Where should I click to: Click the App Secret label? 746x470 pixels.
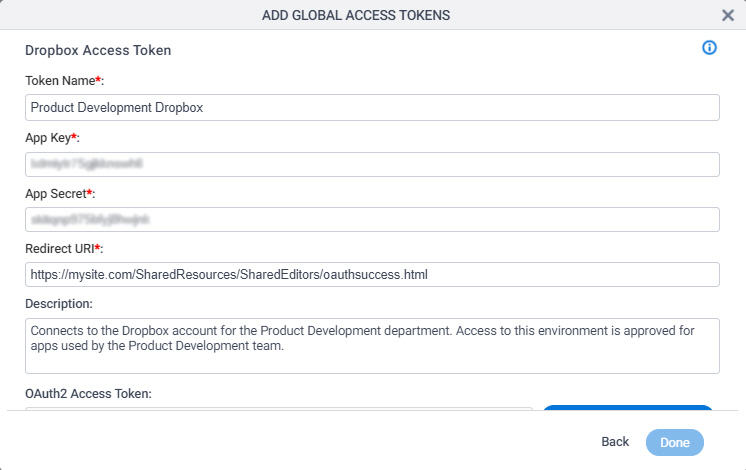(60, 194)
